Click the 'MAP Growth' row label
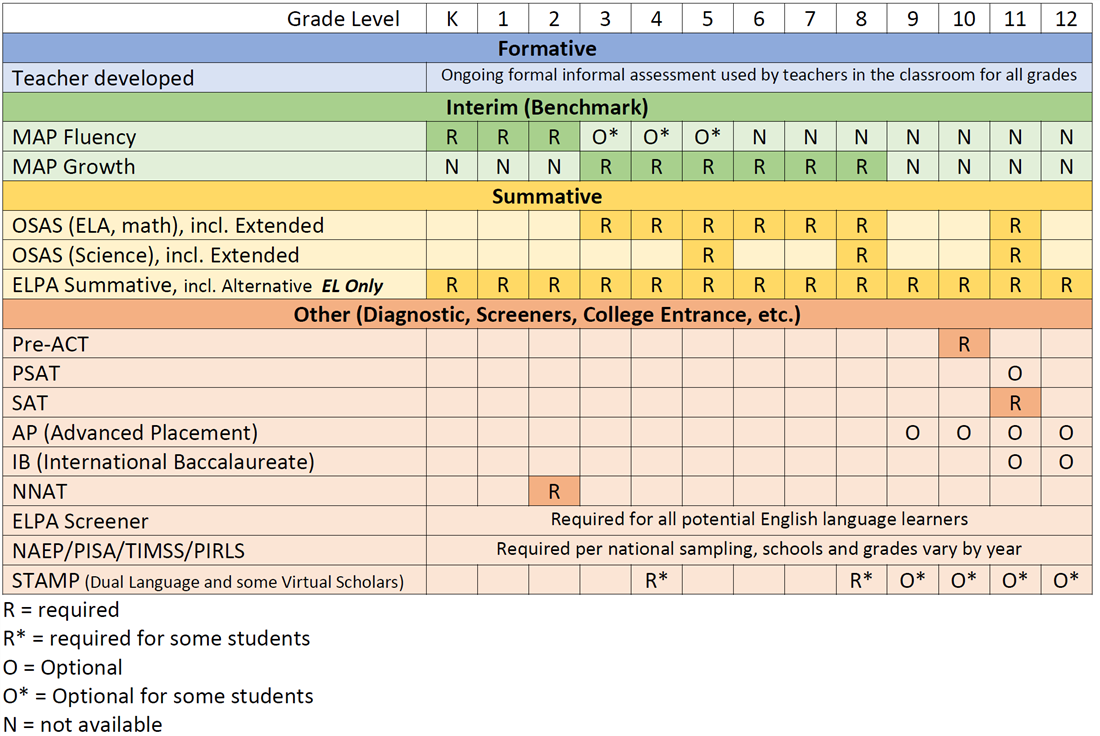1100x736 pixels. coord(215,166)
